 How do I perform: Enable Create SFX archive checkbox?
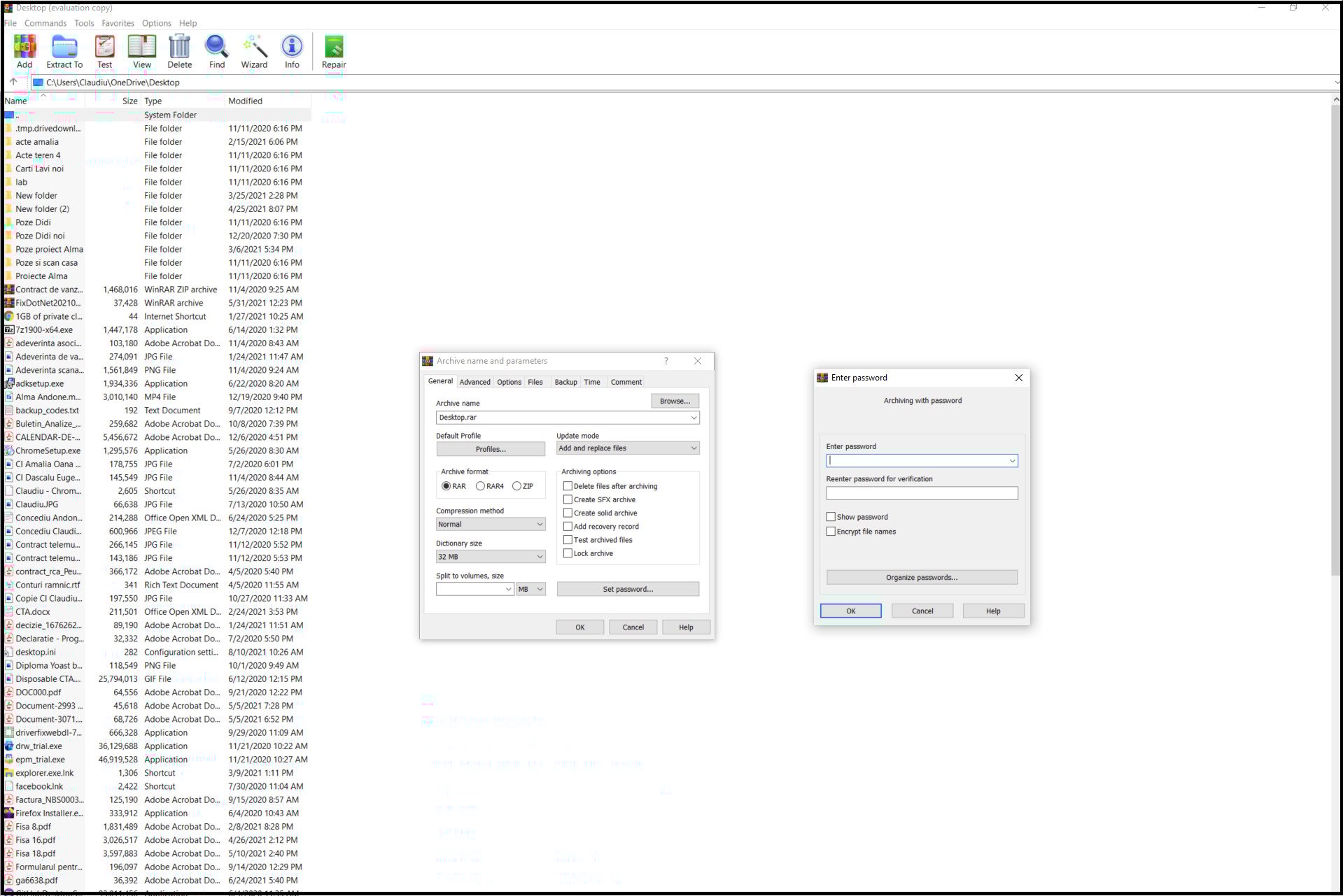coord(568,499)
